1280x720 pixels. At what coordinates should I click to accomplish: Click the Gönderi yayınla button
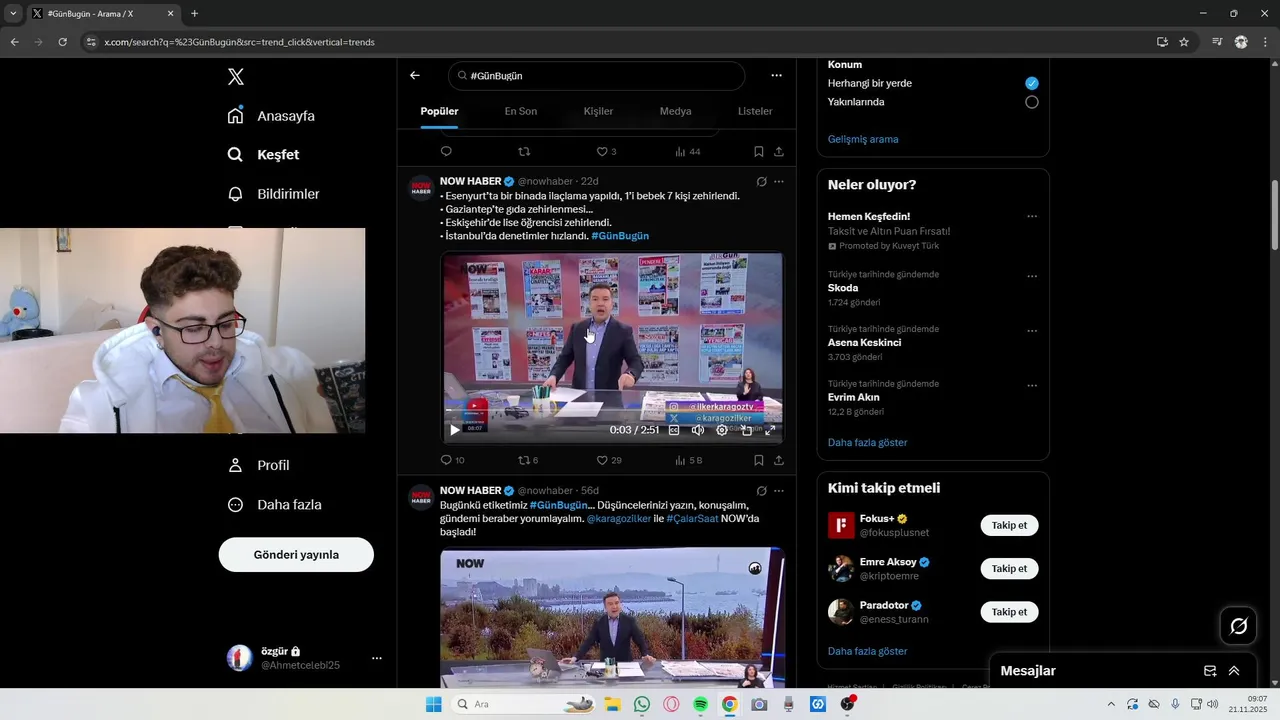pos(296,554)
